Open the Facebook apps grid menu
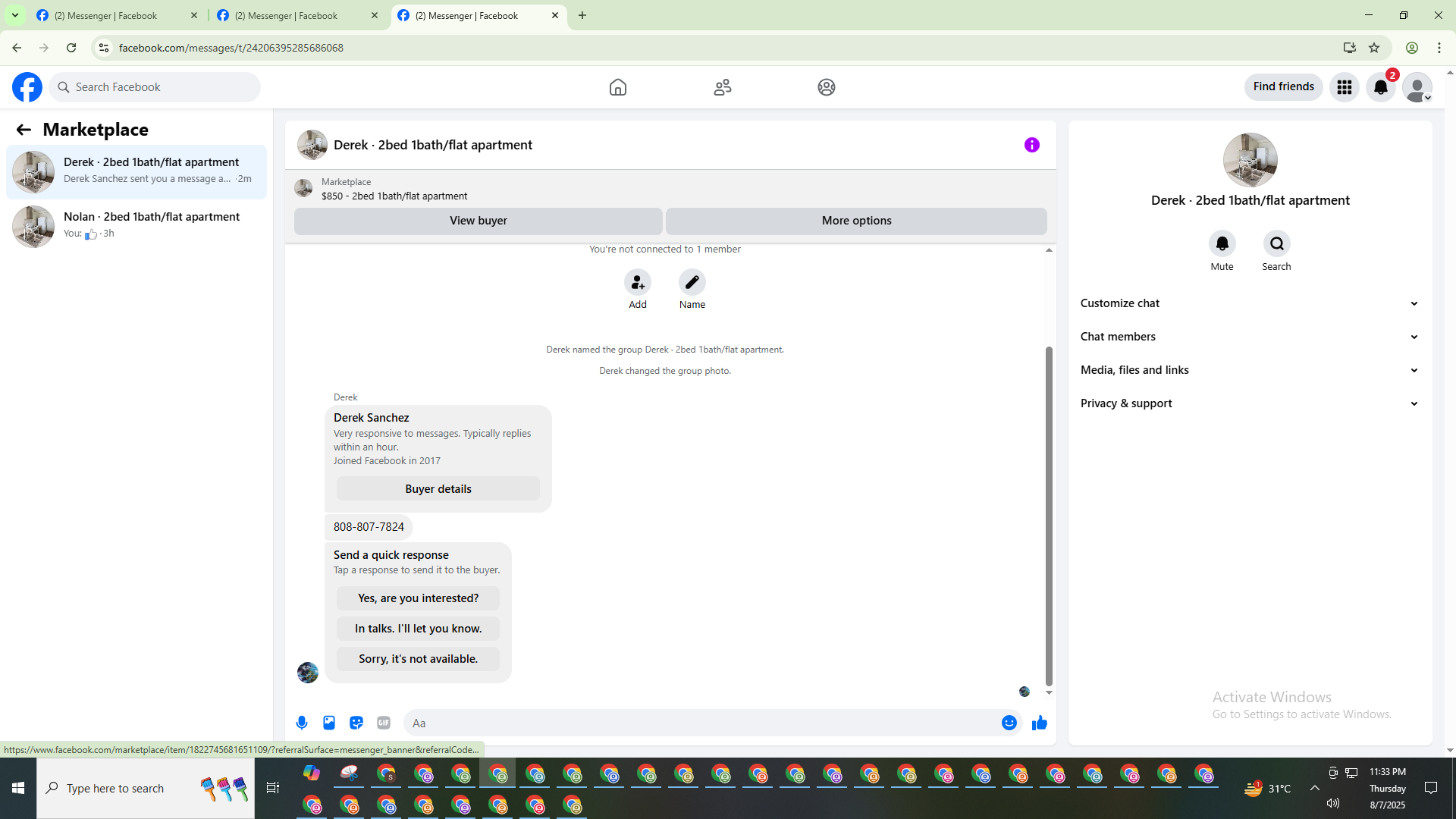This screenshot has height=819, width=1456. (1344, 87)
